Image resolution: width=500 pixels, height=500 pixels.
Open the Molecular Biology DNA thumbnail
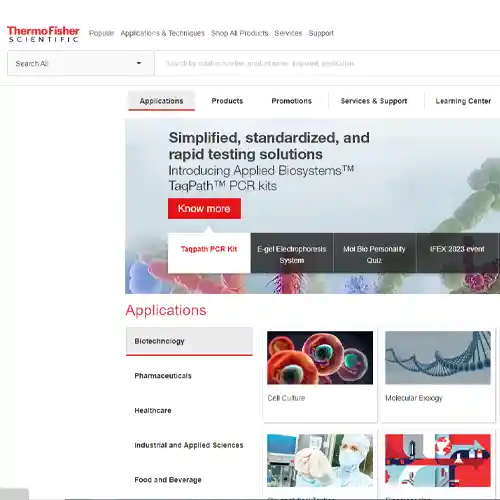[438, 358]
